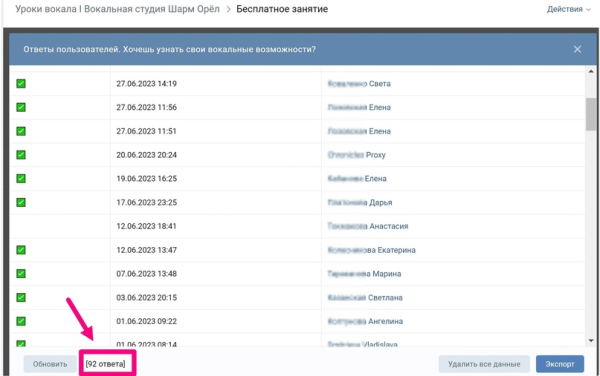Click the name ending in Дарья
This screenshot has height=376, width=600.
(360, 202)
